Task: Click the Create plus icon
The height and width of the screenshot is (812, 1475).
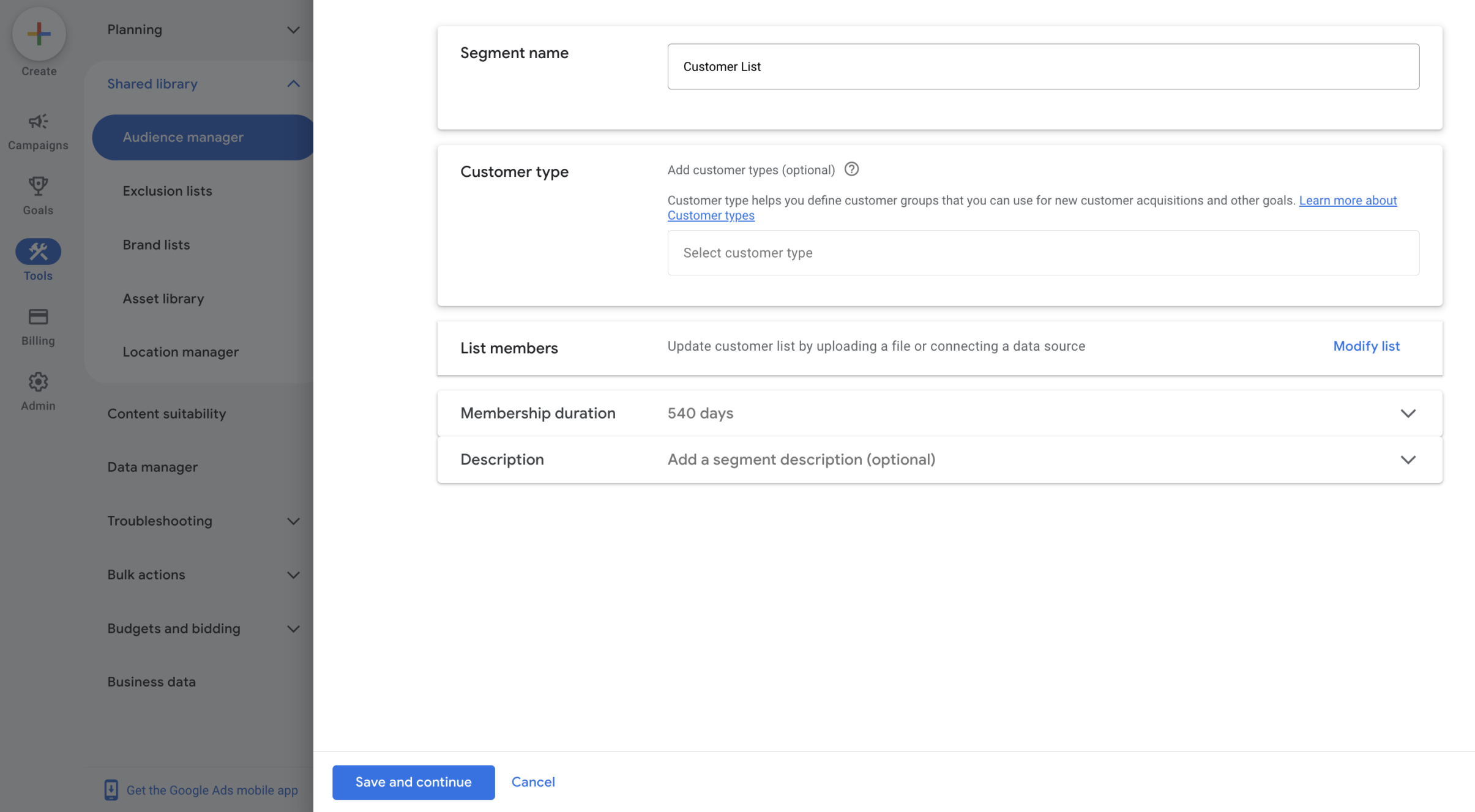Action: [38, 34]
